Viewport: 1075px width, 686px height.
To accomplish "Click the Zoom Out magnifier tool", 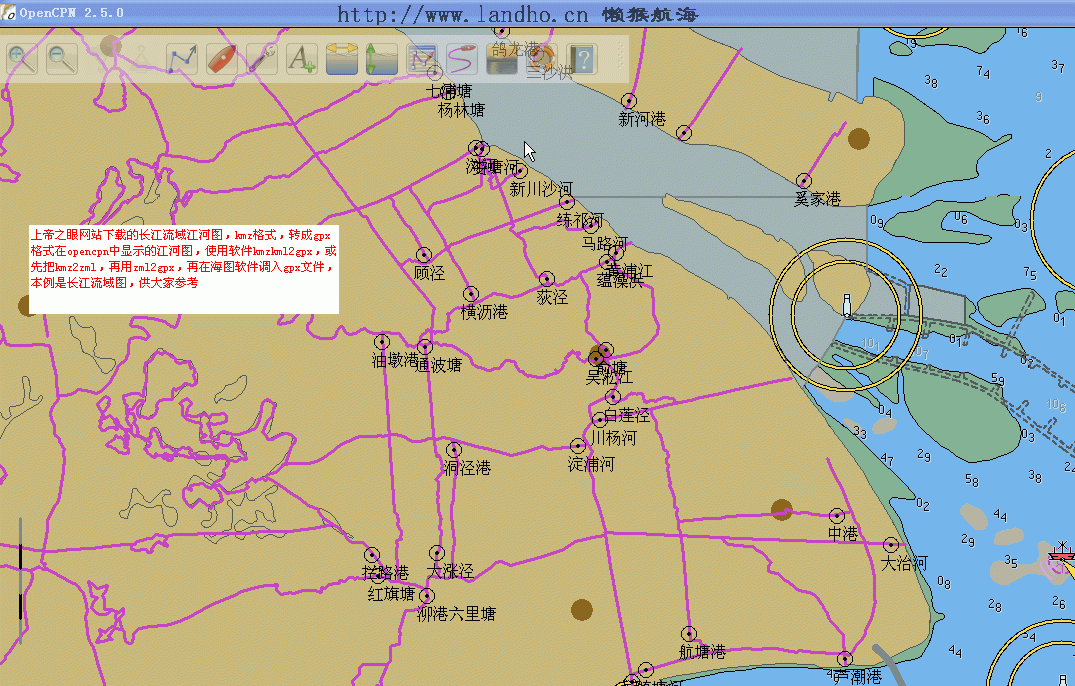I will point(61,59).
